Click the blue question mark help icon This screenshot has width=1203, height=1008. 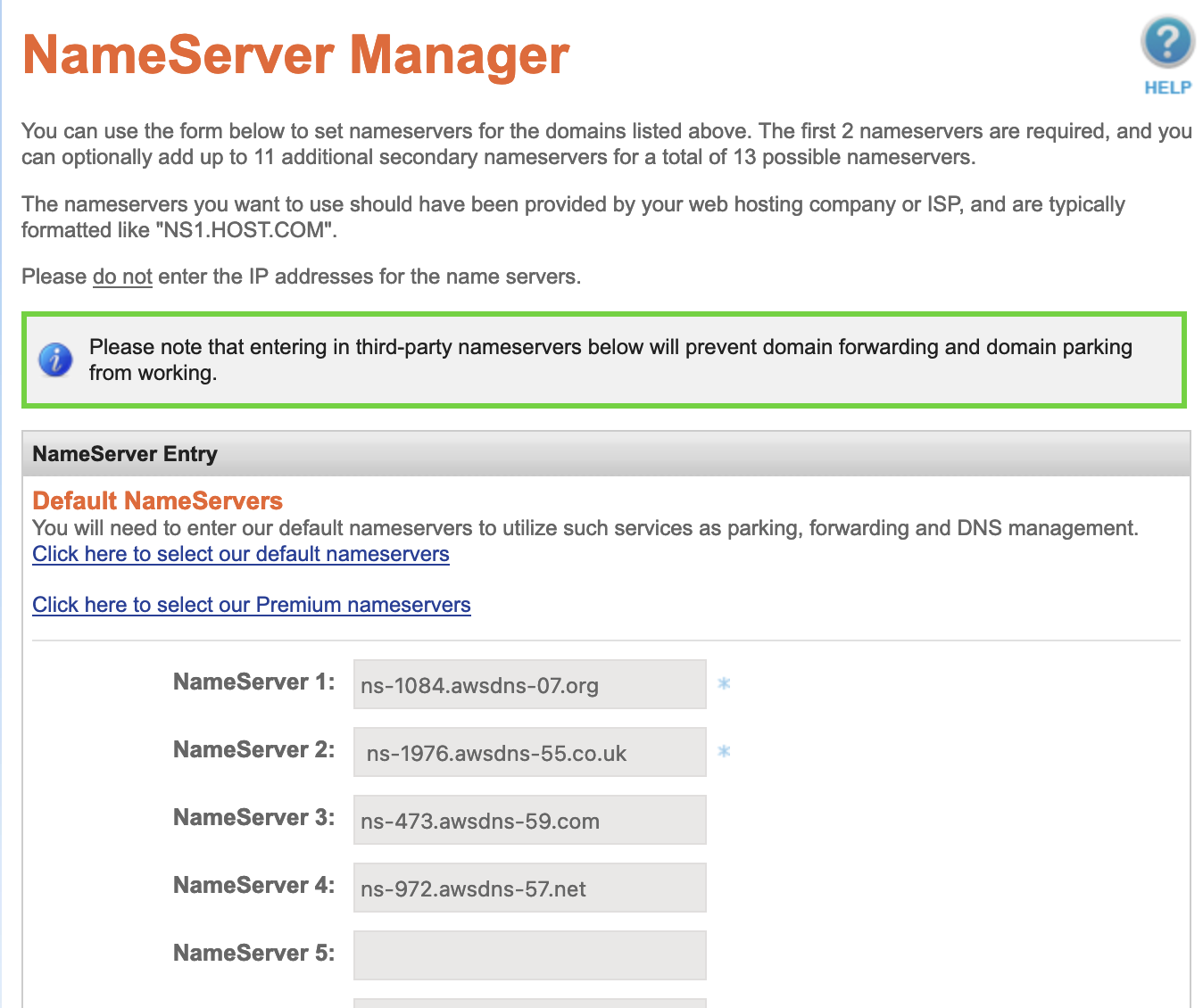1166,42
